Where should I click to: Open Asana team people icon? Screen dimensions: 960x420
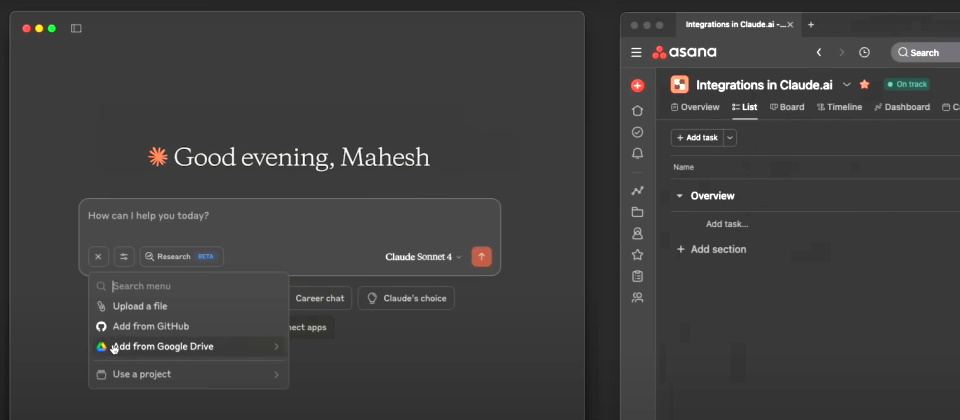[x=637, y=298]
